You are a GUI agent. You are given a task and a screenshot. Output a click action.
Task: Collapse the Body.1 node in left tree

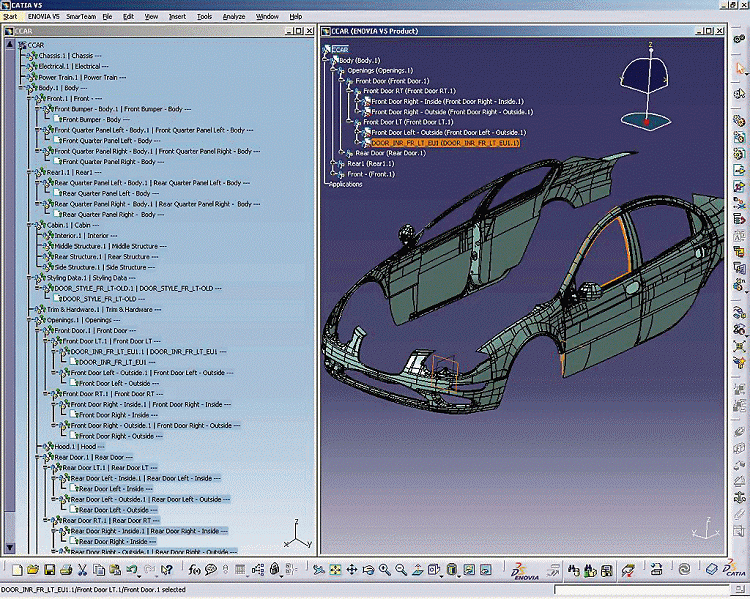[21, 88]
